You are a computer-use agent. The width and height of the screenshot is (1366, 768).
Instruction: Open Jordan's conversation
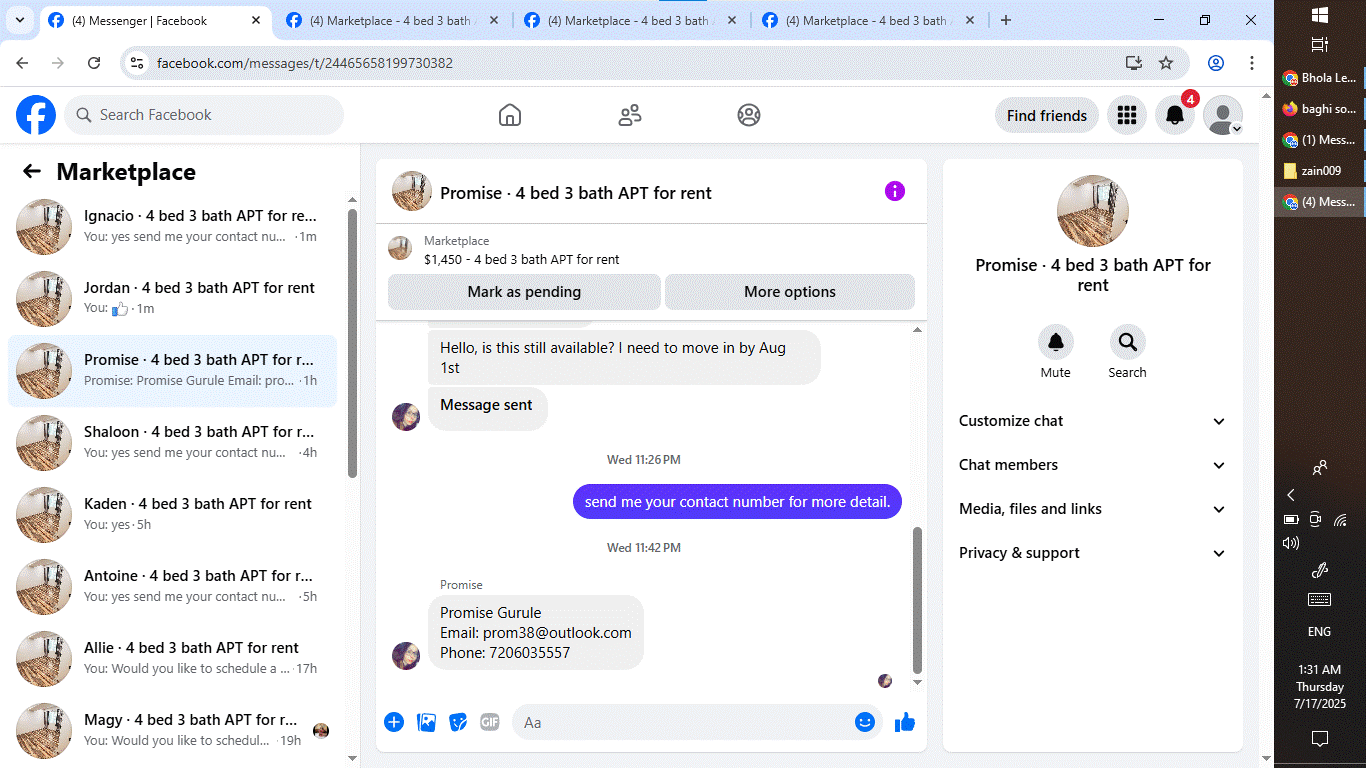(172, 298)
